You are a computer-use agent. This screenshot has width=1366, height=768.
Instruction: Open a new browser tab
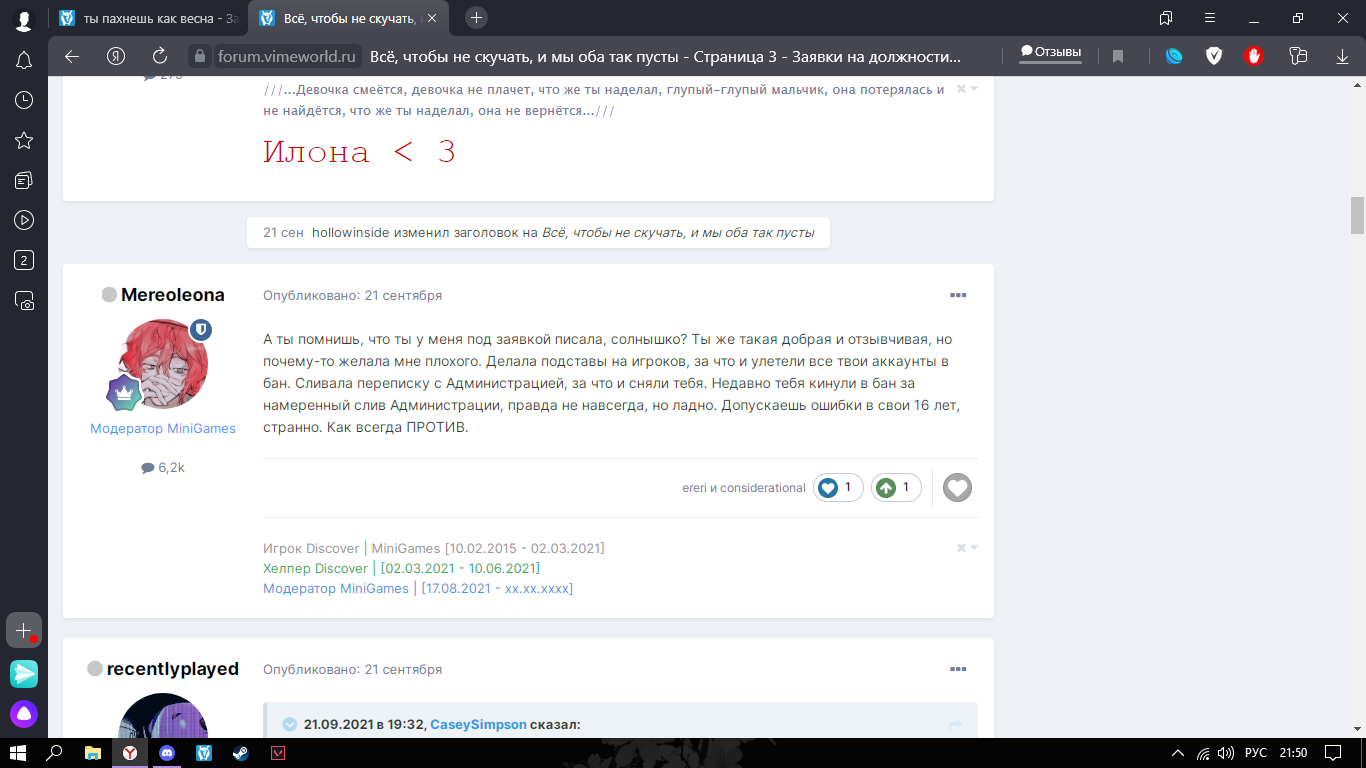477,18
